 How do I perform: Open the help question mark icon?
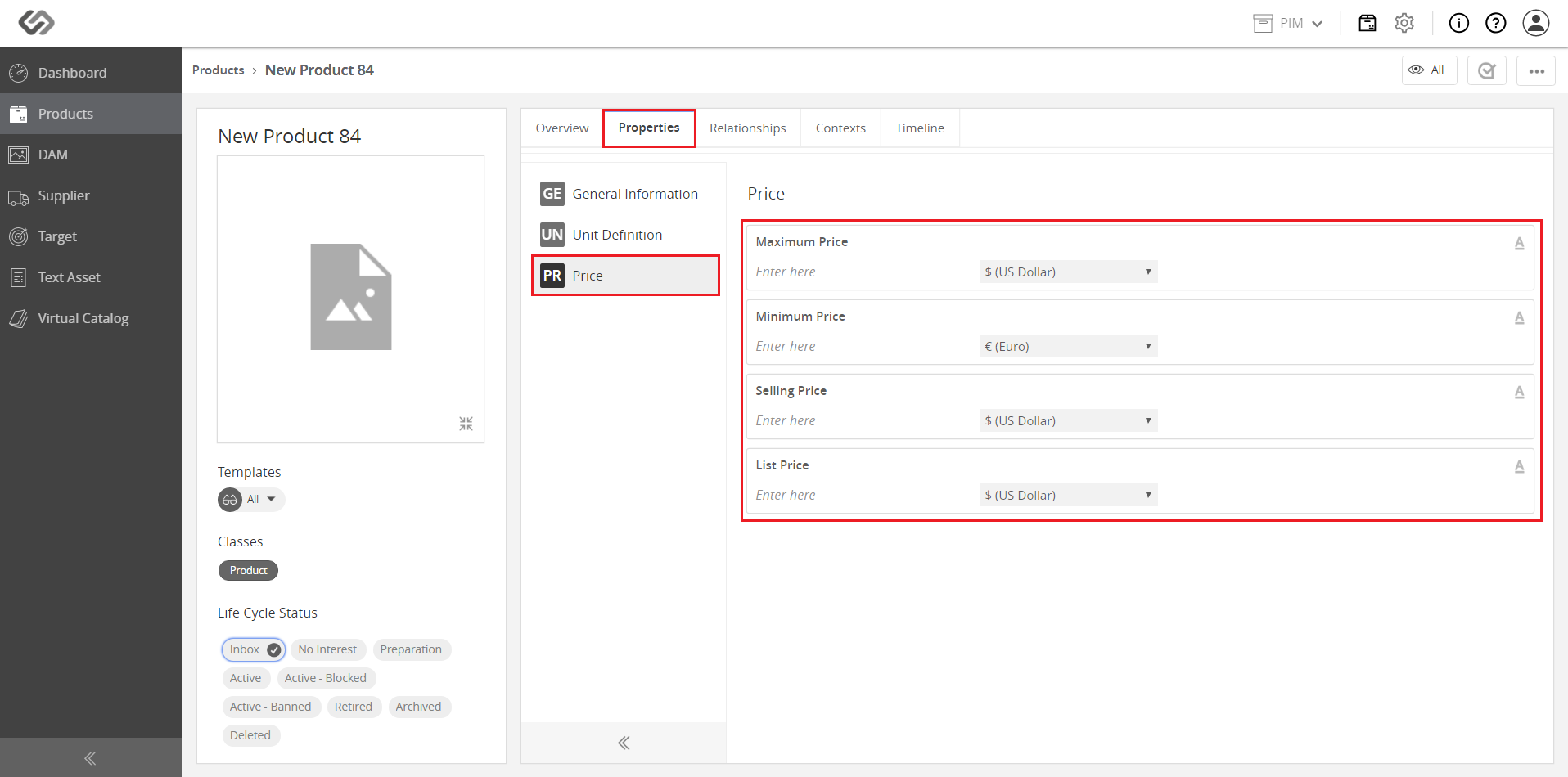click(x=1496, y=23)
